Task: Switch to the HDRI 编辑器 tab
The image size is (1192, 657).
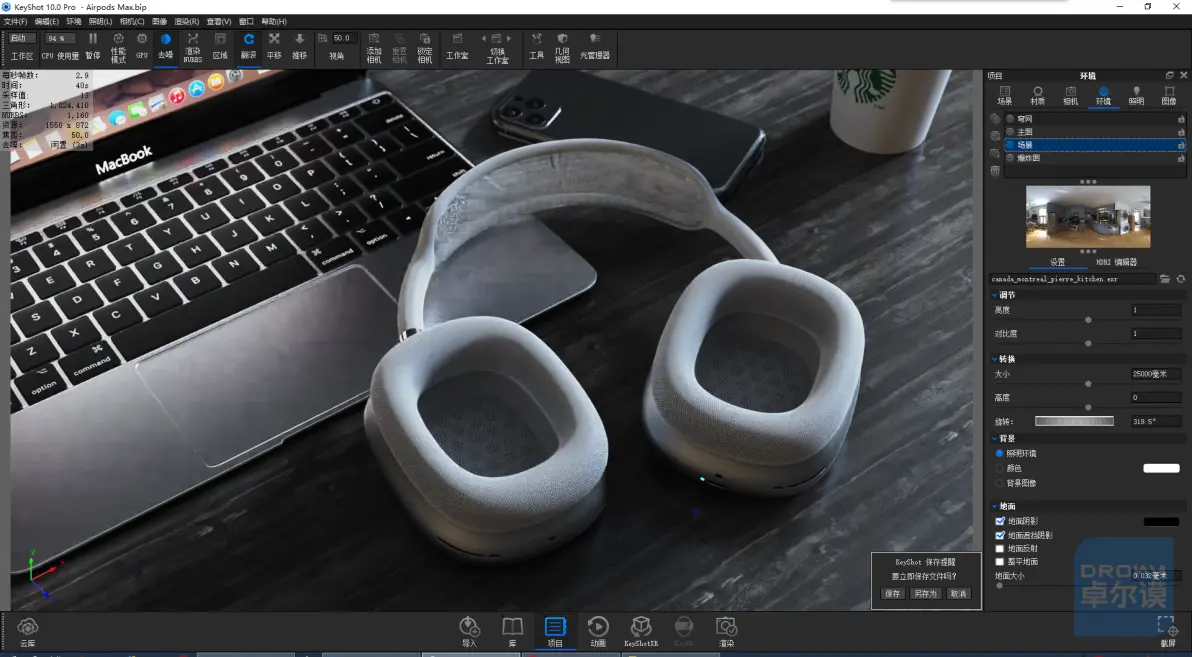Action: (1116, 262)
